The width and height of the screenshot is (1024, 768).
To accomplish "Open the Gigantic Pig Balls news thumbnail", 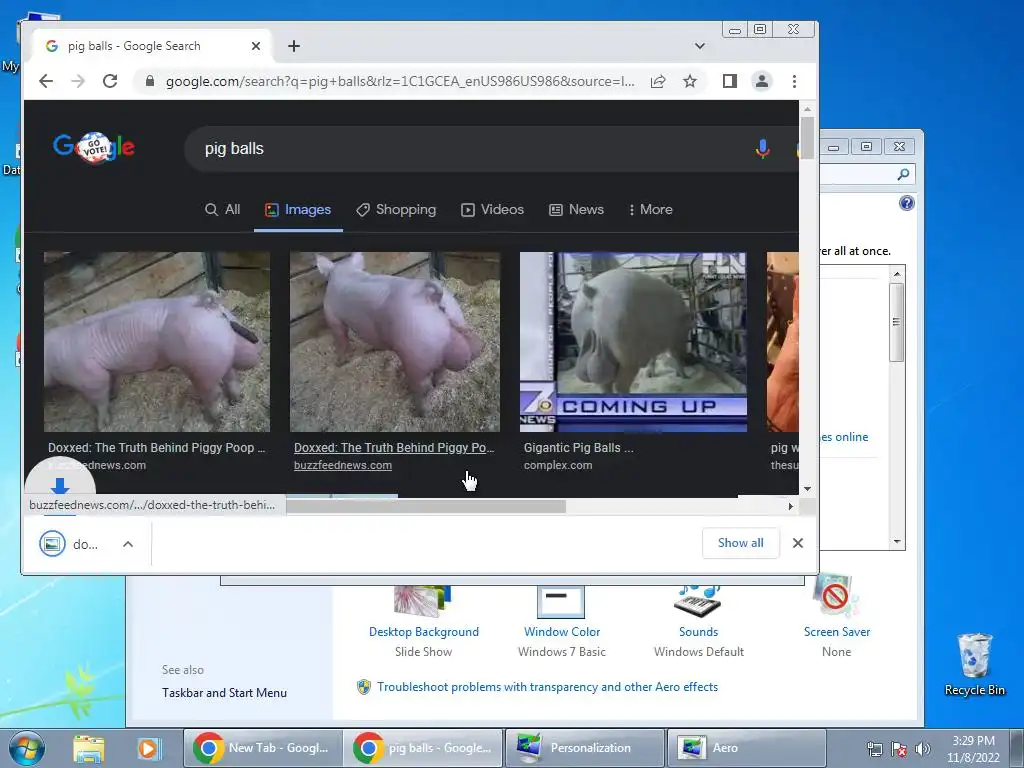I will [633, 342].
